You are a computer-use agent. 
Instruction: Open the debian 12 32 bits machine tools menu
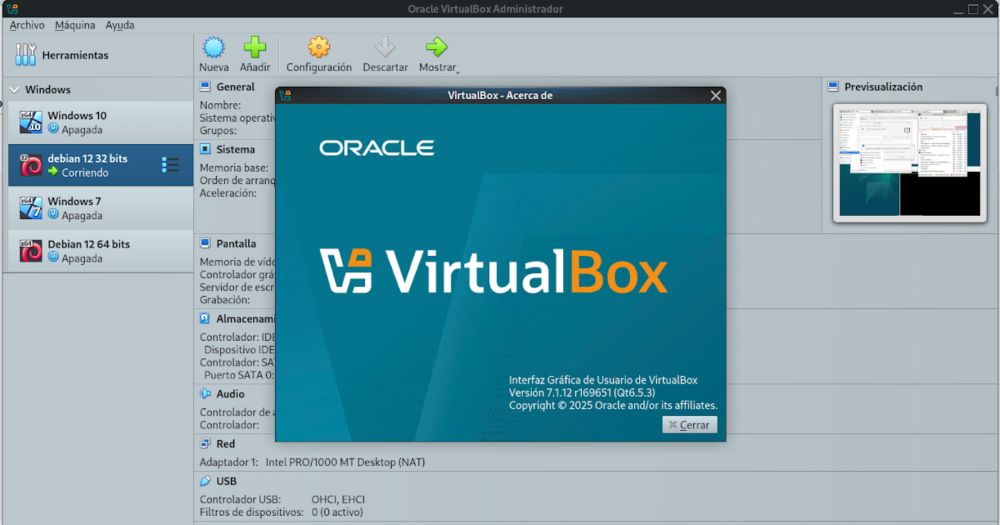pyautogui.click(x=170, y=165)
